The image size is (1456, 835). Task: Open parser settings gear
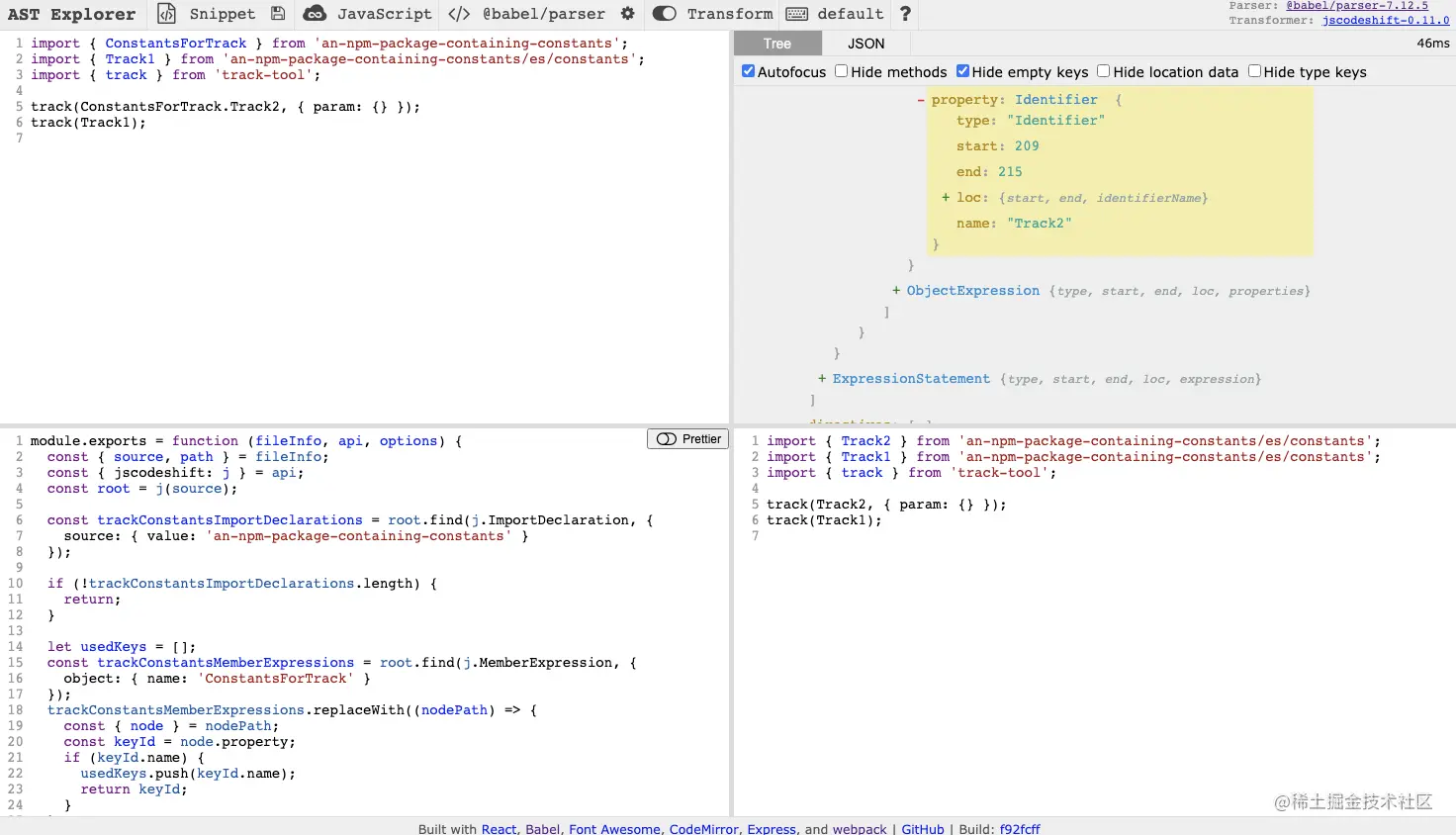[628, 14]
